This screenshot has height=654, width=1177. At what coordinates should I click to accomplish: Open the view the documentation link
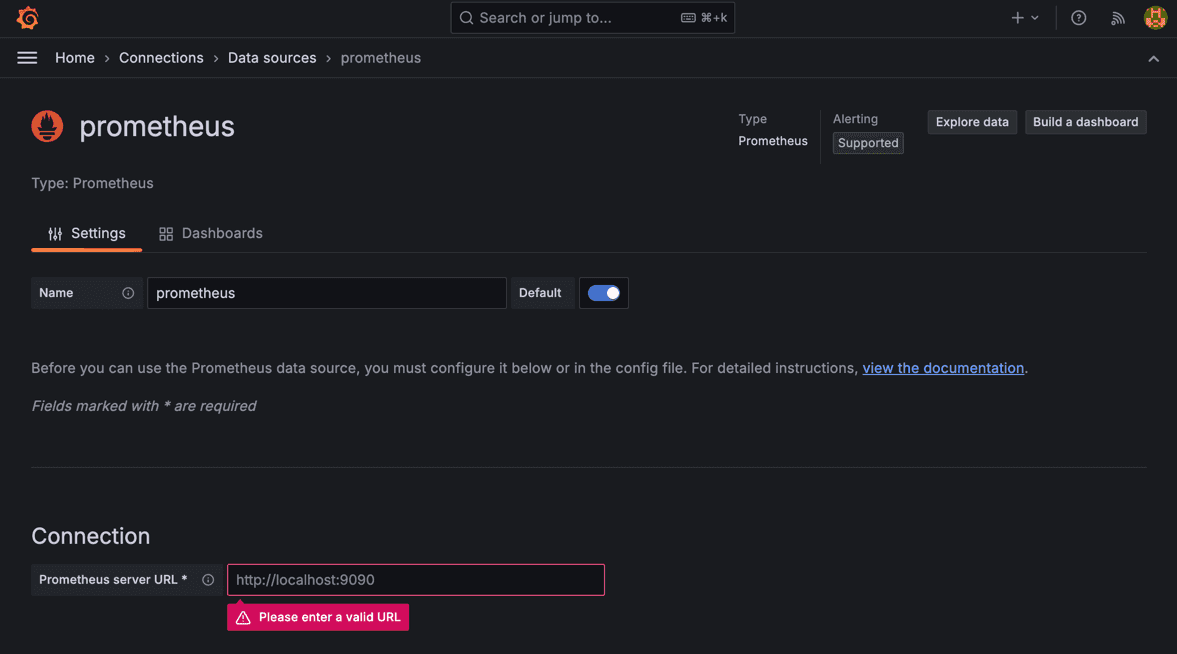pos(943,368)
